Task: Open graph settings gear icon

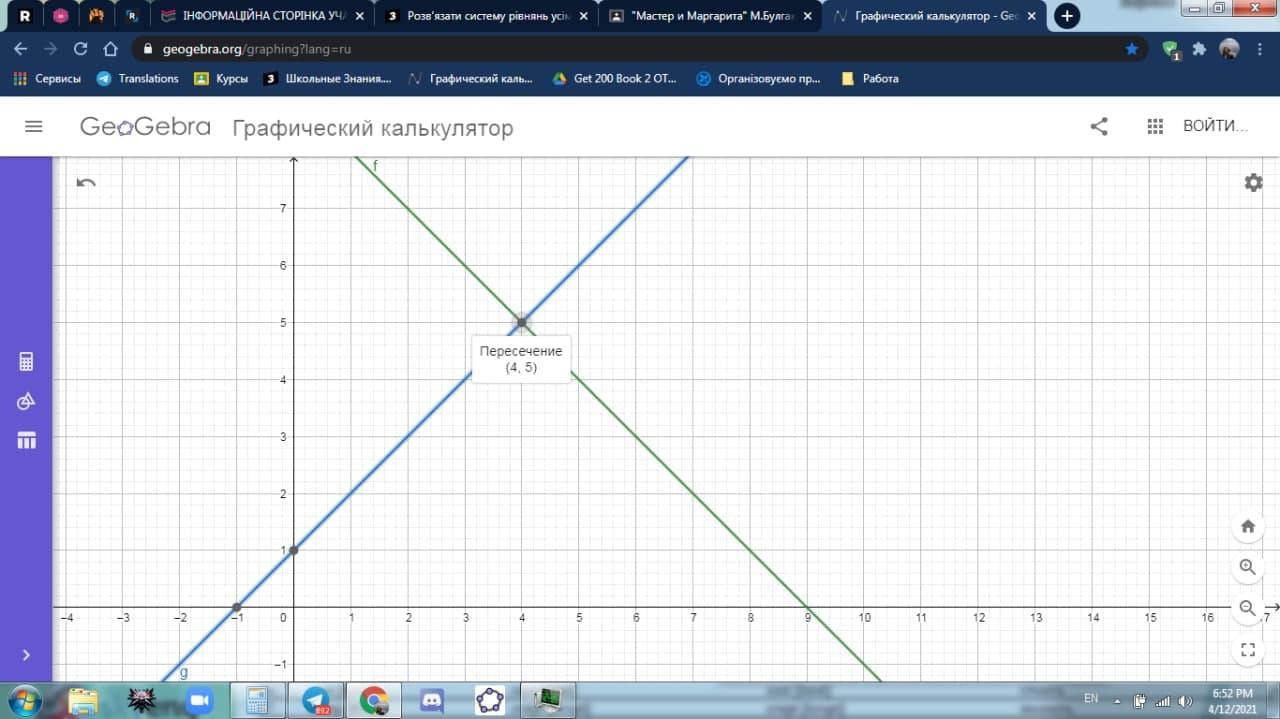Action: coord(1253,182)
